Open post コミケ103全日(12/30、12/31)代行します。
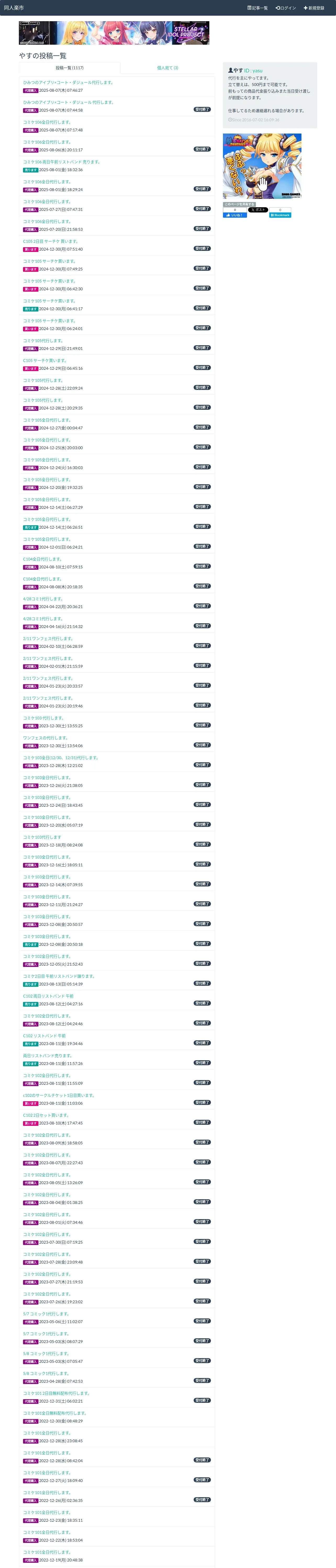Screen dimensions: 336x1568 click(x=60, y=758)
